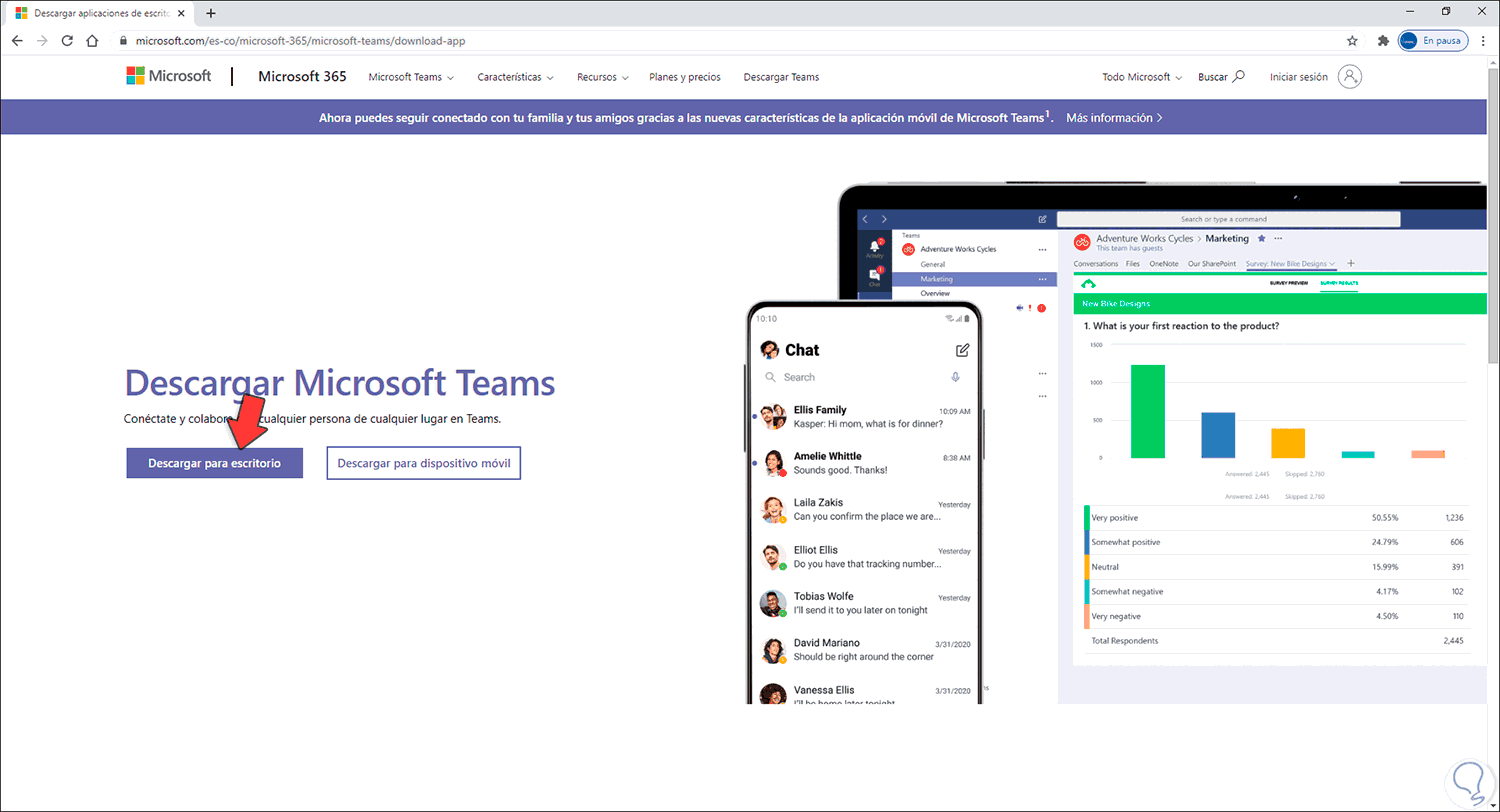Click the Somewhat negative survey row
This screenshot has height=812, width=1500.
(x=1276, y=591)
